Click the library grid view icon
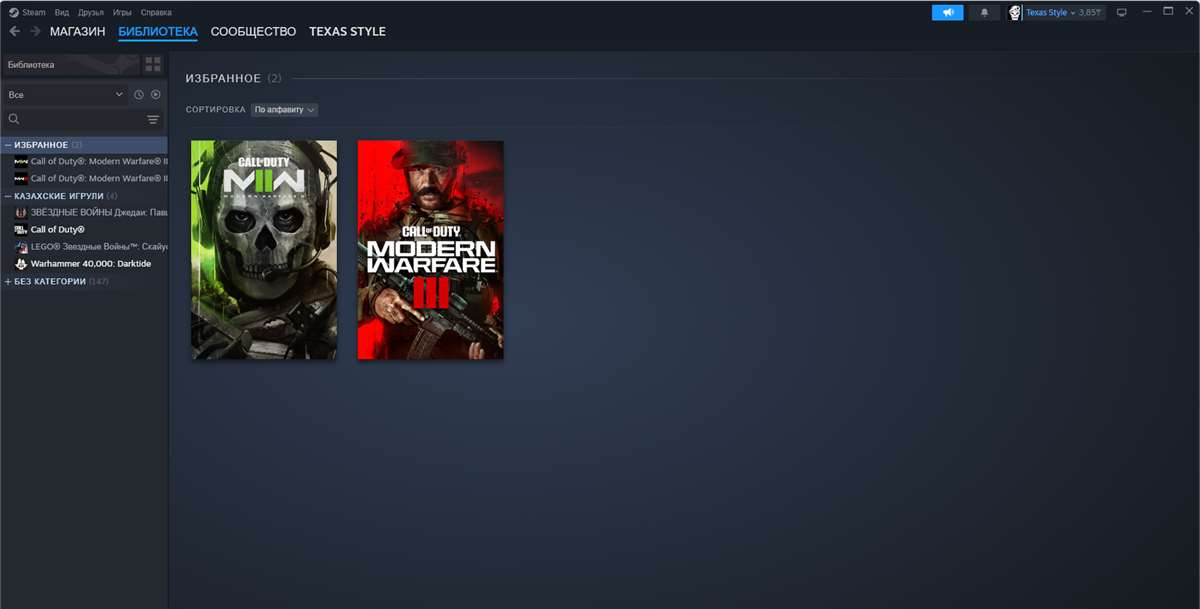Image resolution: width=1200 pixels, height=609 pixels. 152,63
